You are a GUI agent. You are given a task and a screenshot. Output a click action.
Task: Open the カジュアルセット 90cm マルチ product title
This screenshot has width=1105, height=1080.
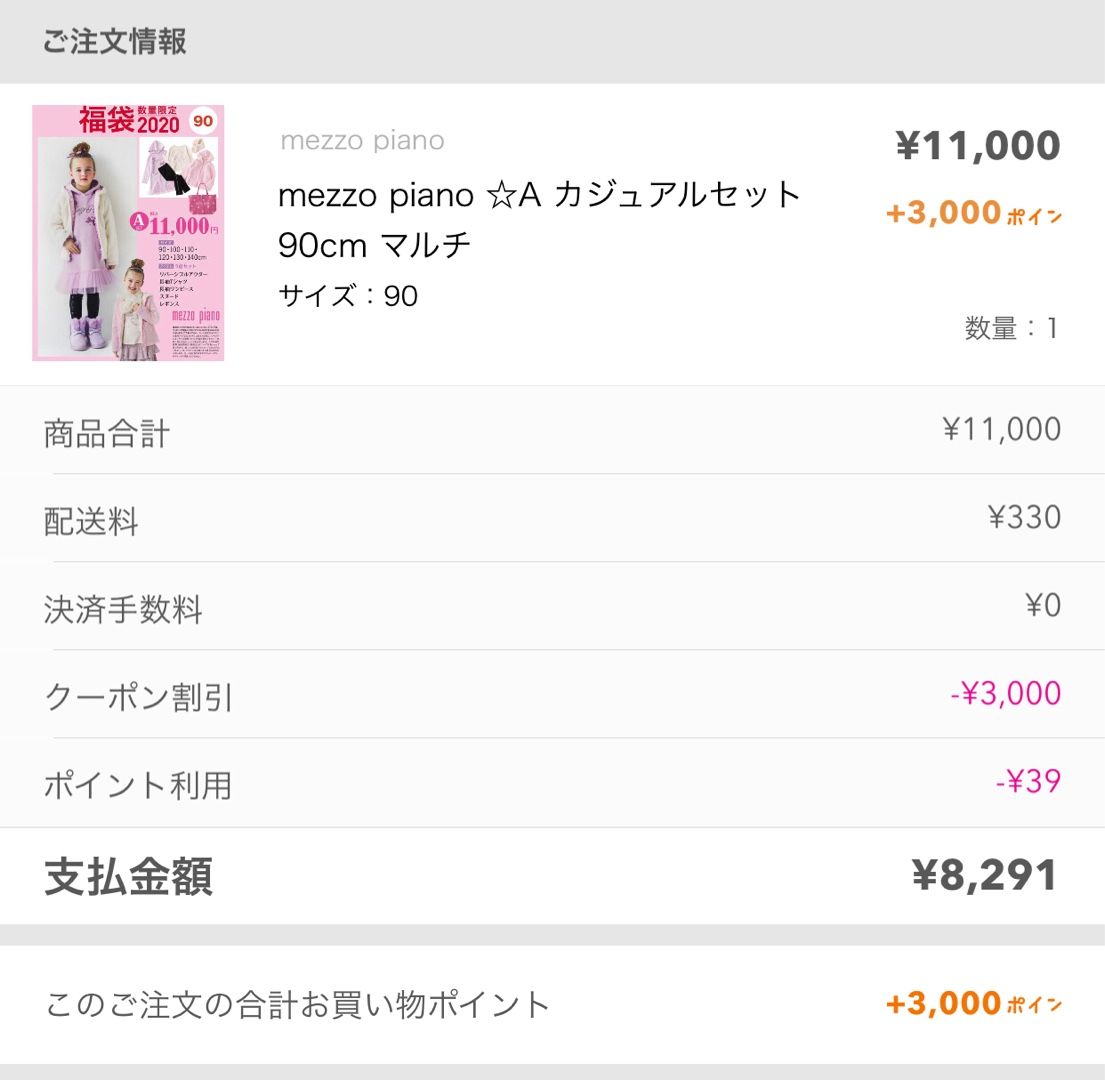[x=540, y=219]
